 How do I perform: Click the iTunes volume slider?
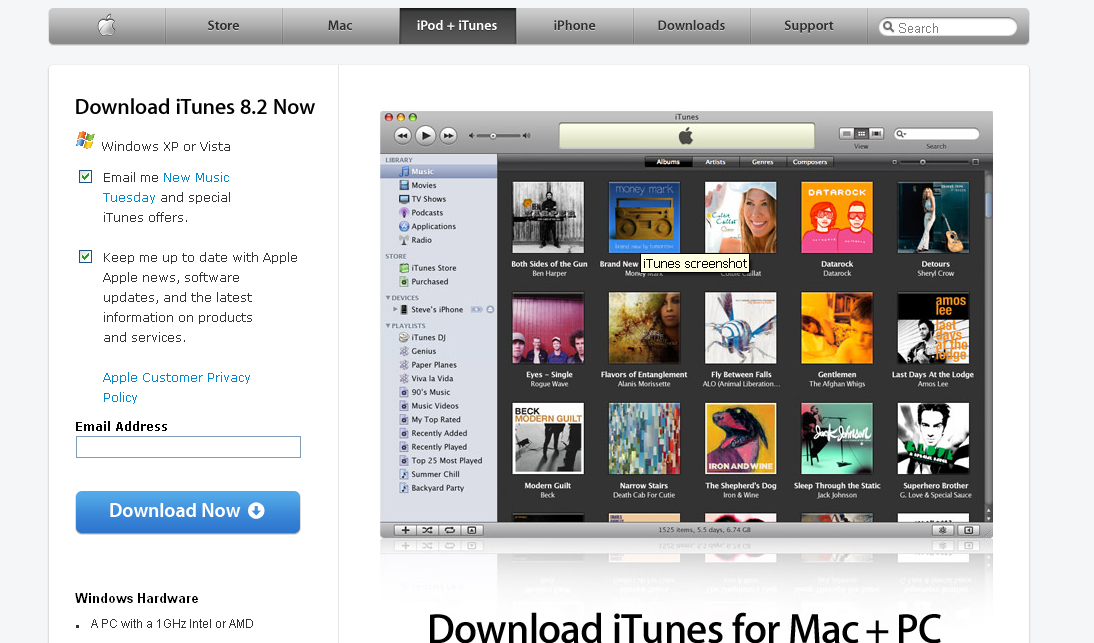click(x=499, y=135)
